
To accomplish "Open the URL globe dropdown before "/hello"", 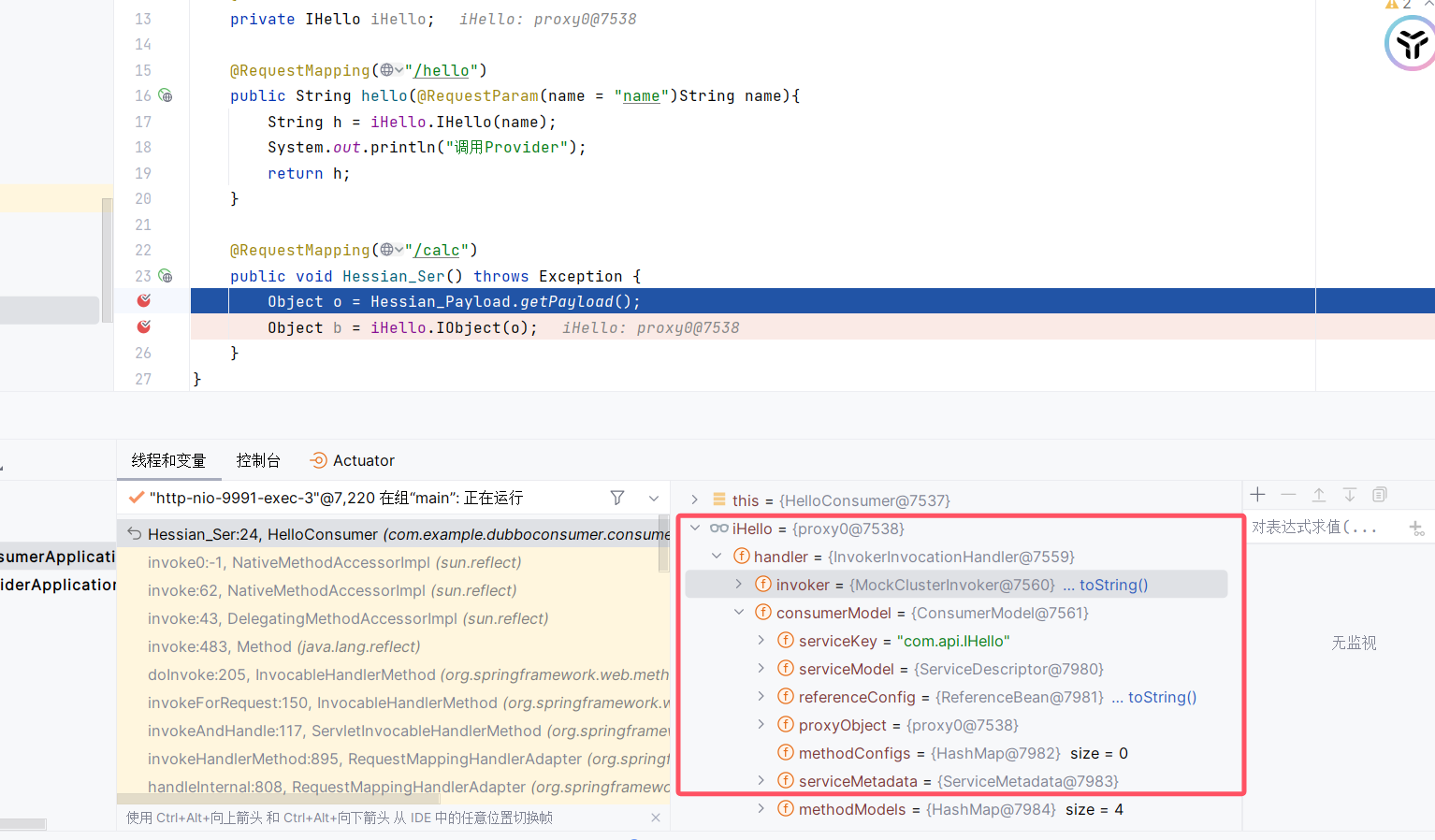I will tap(392, 70).
